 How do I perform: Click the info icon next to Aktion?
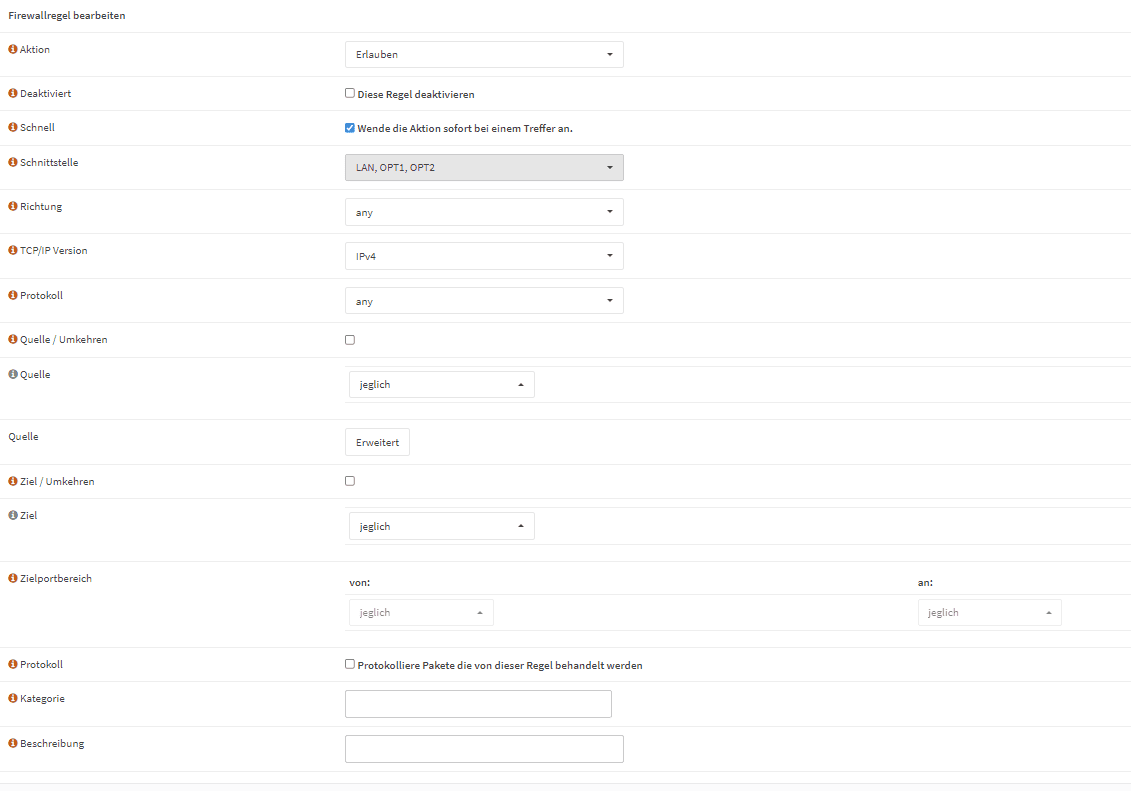point(12,49)
